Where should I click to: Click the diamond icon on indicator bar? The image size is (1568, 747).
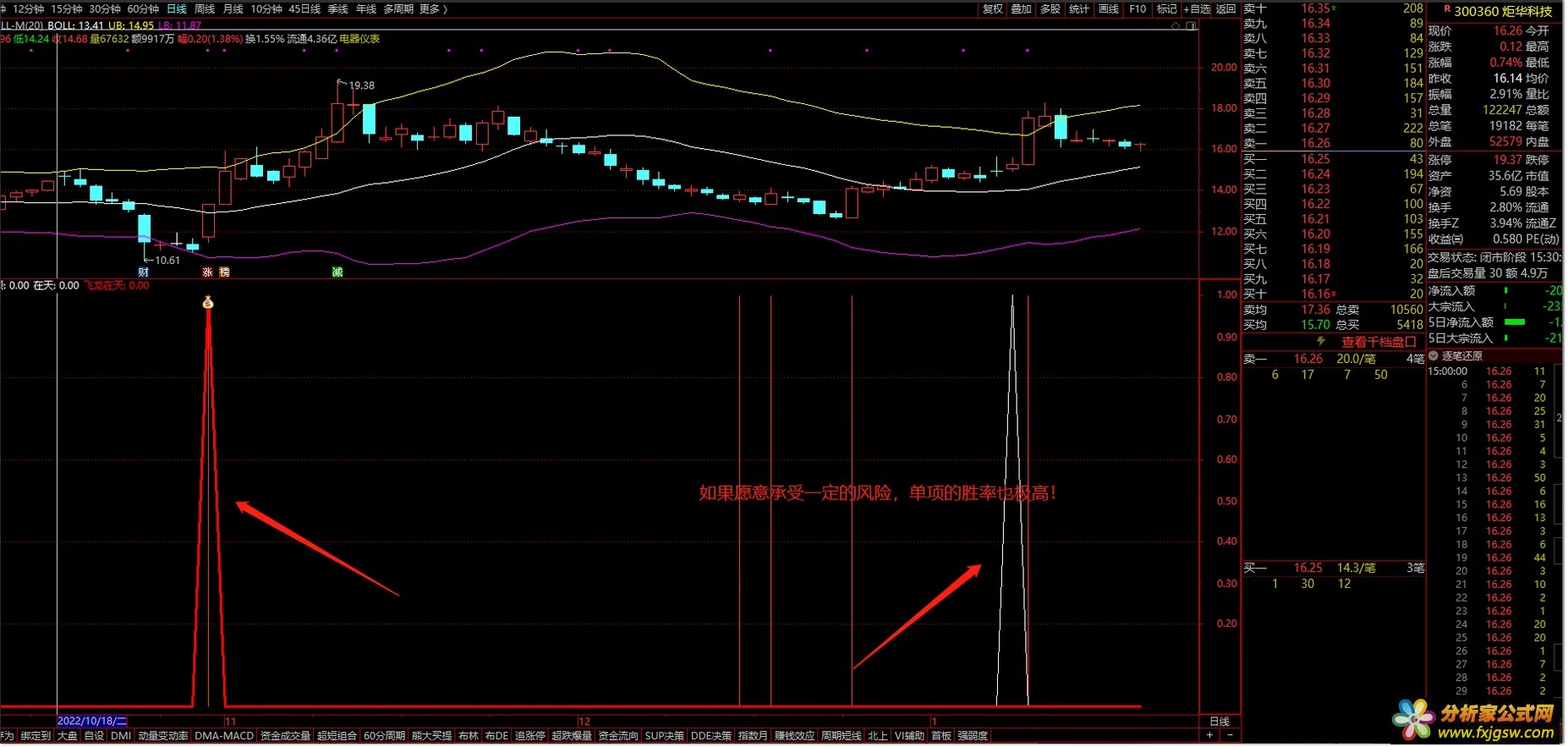(x=1176, y=26)
